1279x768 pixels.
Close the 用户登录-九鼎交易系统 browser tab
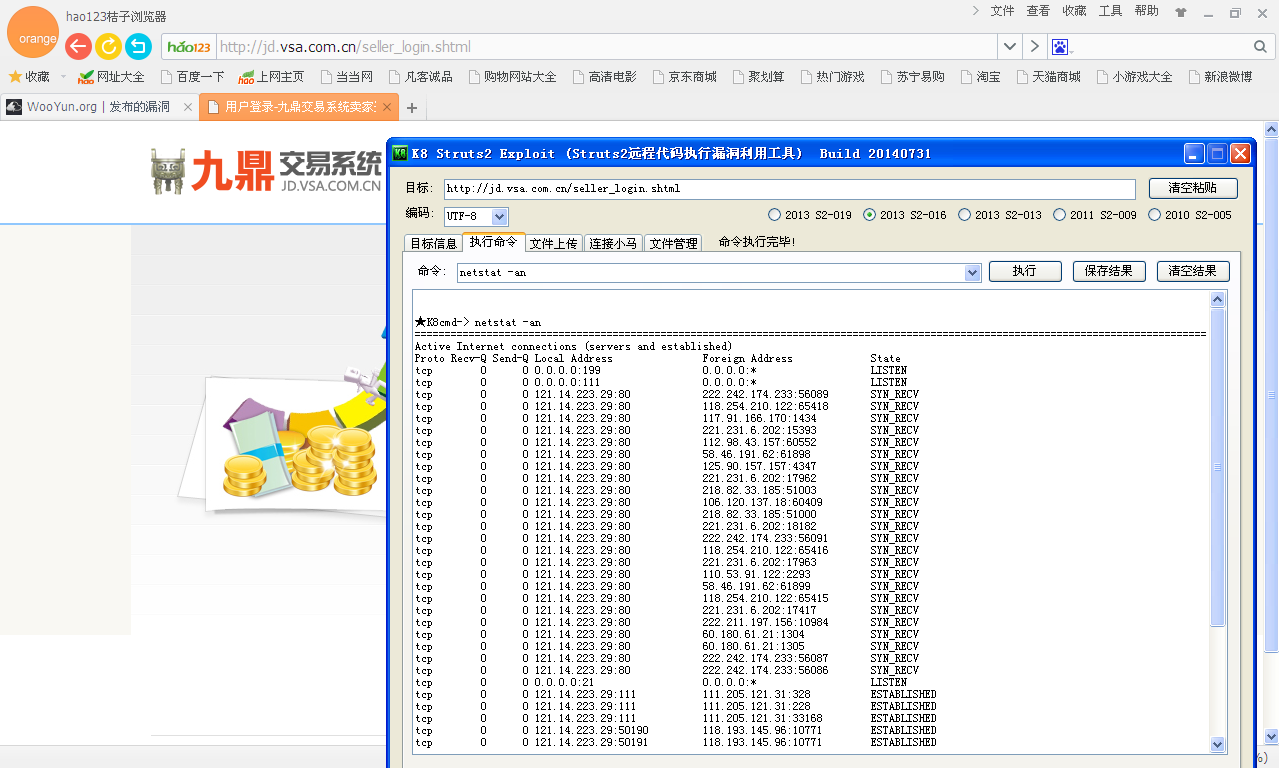pos(386,107)
